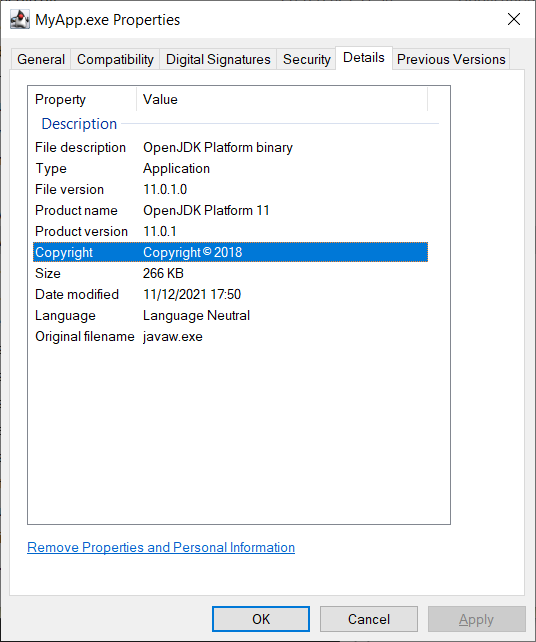Click the Language Neutral value
Screen dimensions: 536x642
(197, 316)
